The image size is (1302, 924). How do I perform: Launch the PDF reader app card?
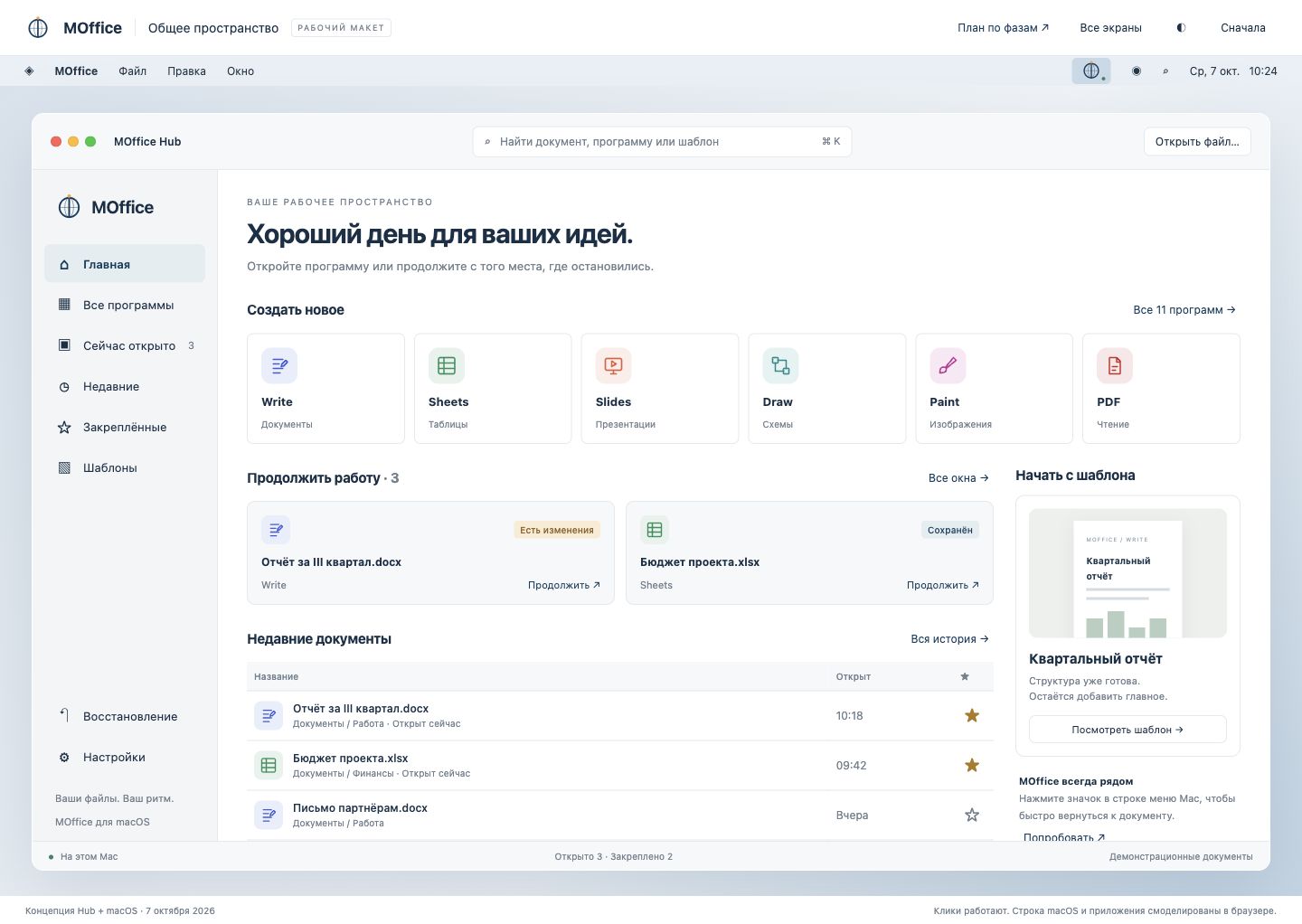point(1162,389)
